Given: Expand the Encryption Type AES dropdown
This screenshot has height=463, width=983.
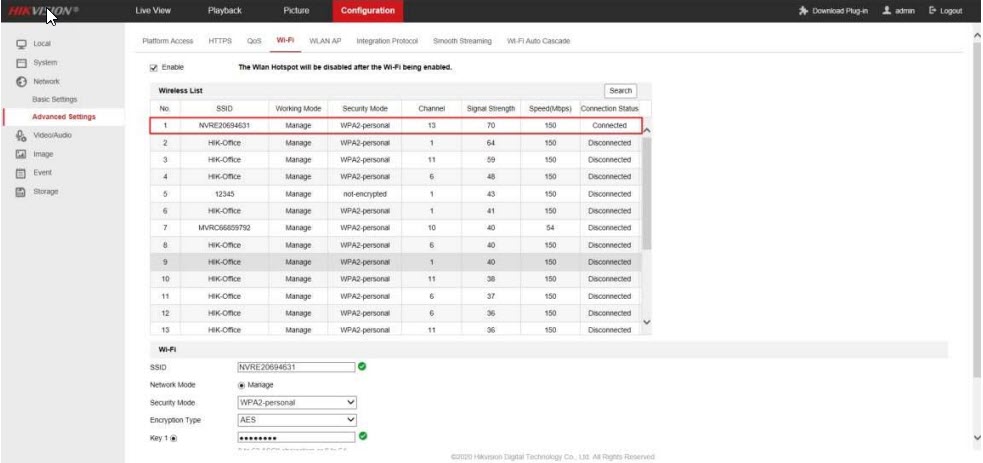Looking at the screenshot, I should 296,420.
